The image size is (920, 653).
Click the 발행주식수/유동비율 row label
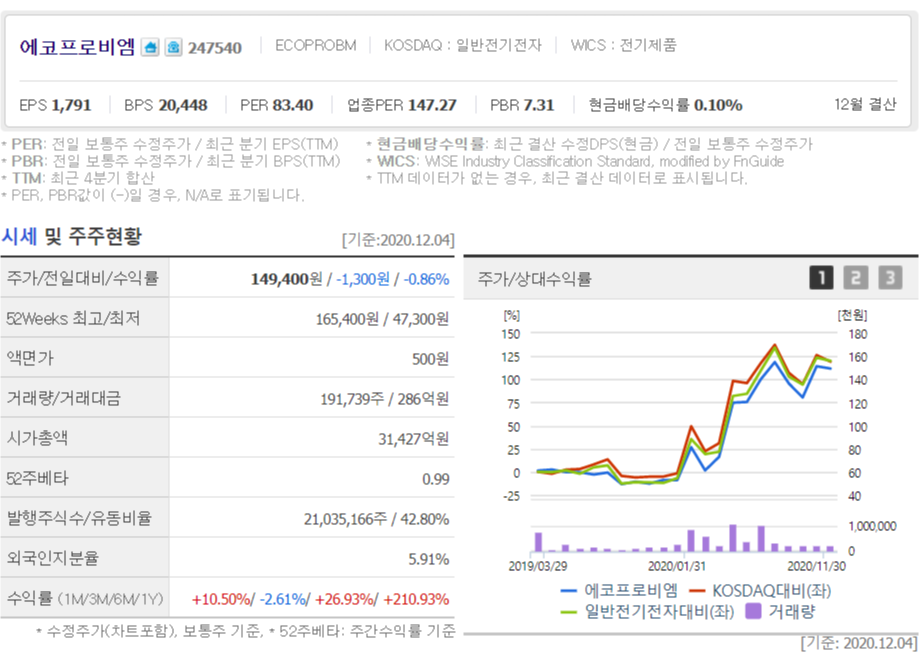click(x=79, y=518)
